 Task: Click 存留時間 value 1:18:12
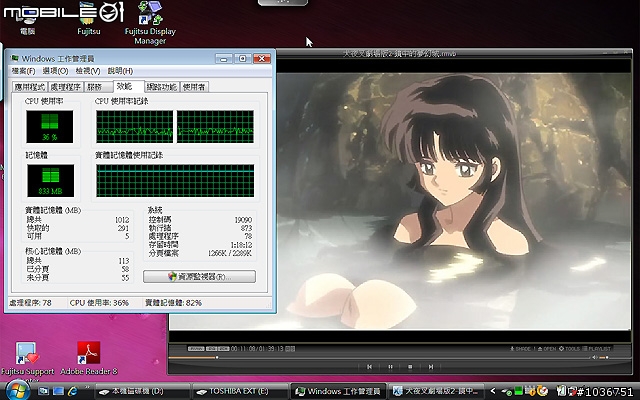[x=241, y=245]
